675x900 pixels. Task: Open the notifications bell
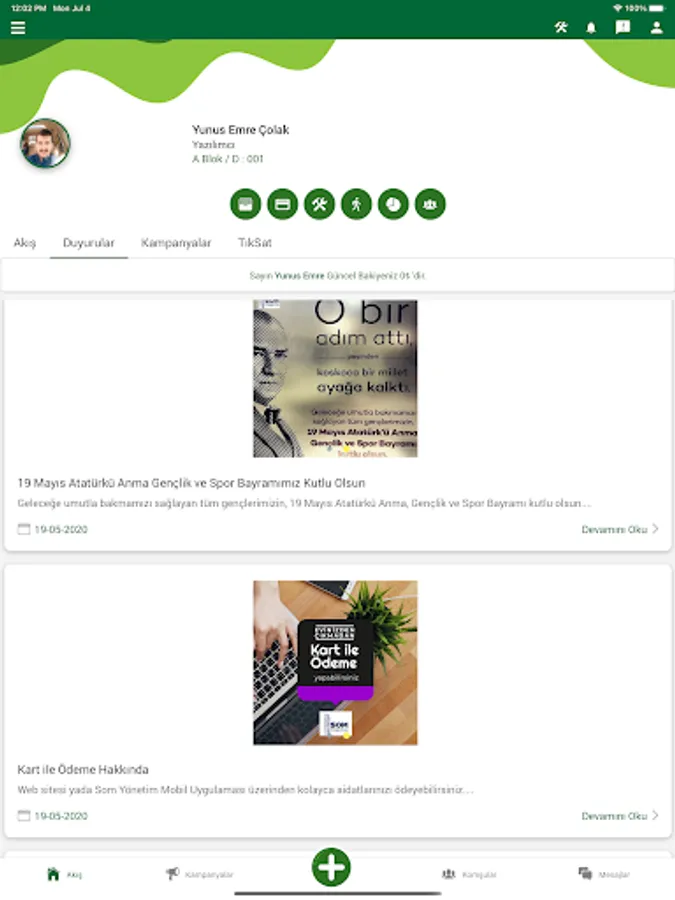coord(591,28)
